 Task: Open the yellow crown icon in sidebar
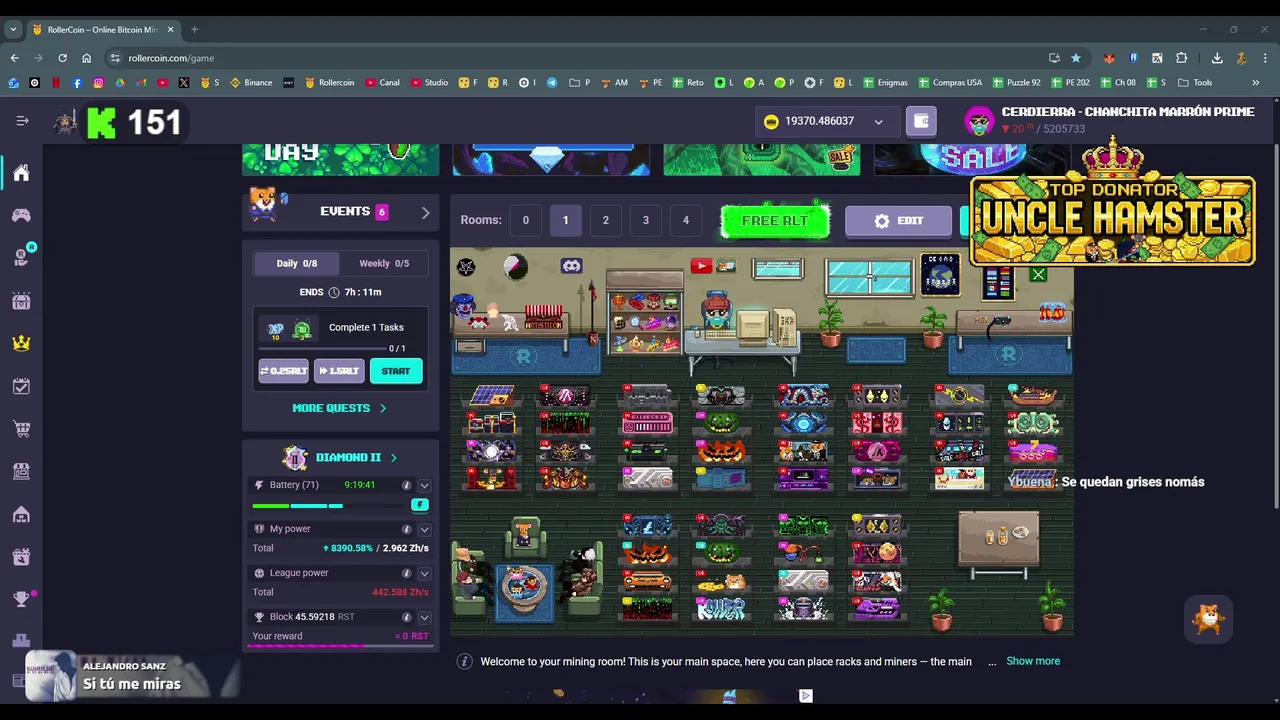pyautogui.click(x=21, y=343)
